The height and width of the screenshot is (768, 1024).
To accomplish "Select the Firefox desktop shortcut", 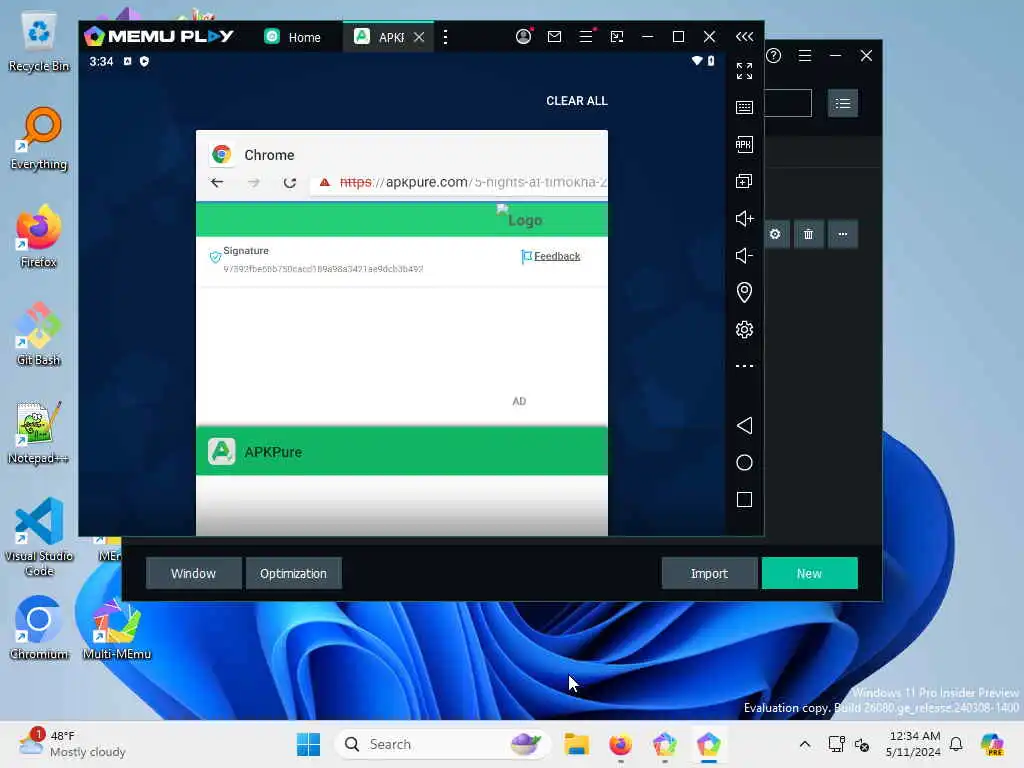I will coord(39,236).
